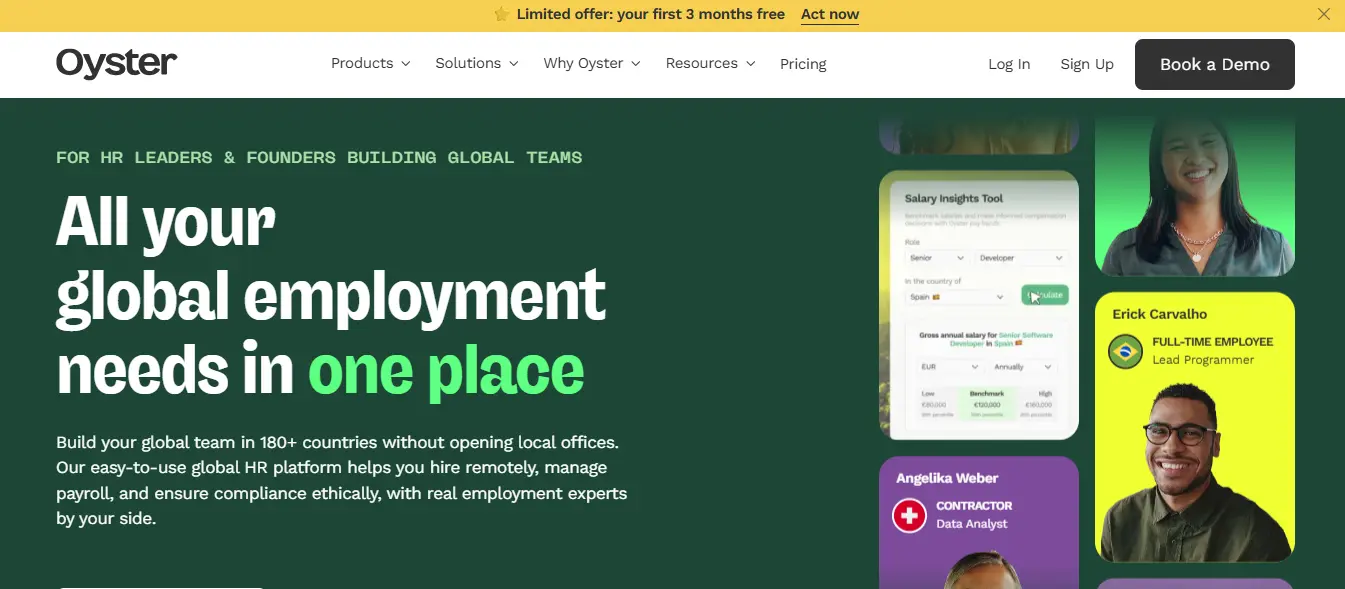Click the Oyster logo
1345x589 pixels.
pyautogui.click(x=116, y=63)
